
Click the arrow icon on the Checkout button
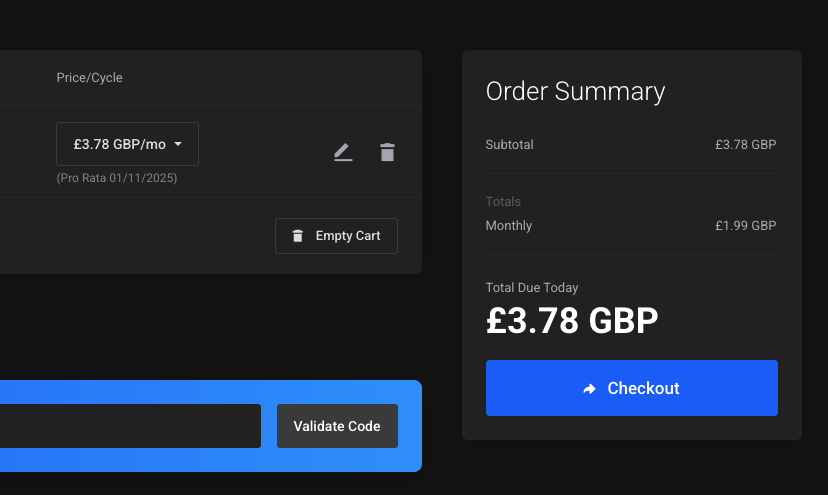coord(589,389)
